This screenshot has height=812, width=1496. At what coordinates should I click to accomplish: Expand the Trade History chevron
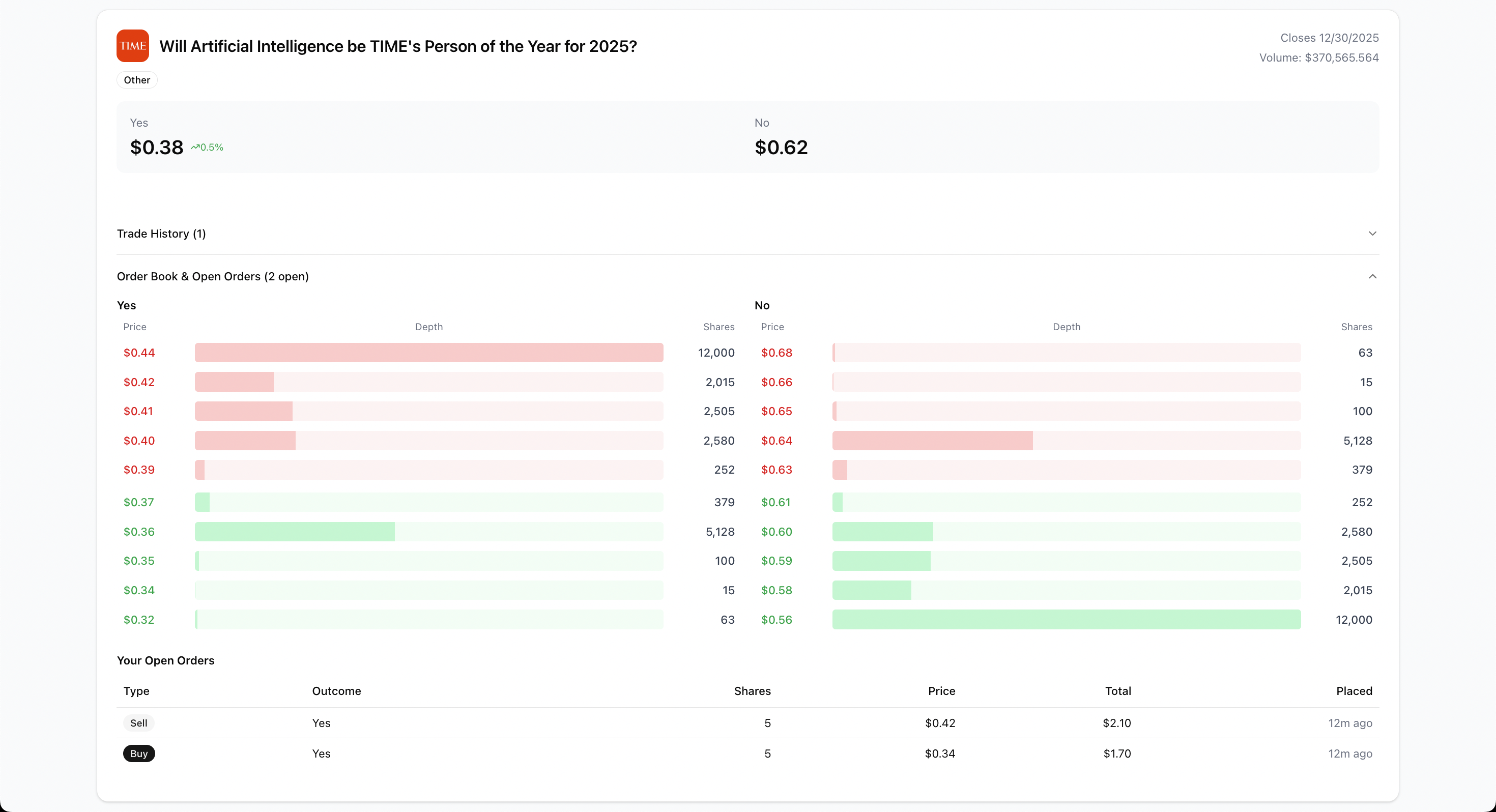1372,234
